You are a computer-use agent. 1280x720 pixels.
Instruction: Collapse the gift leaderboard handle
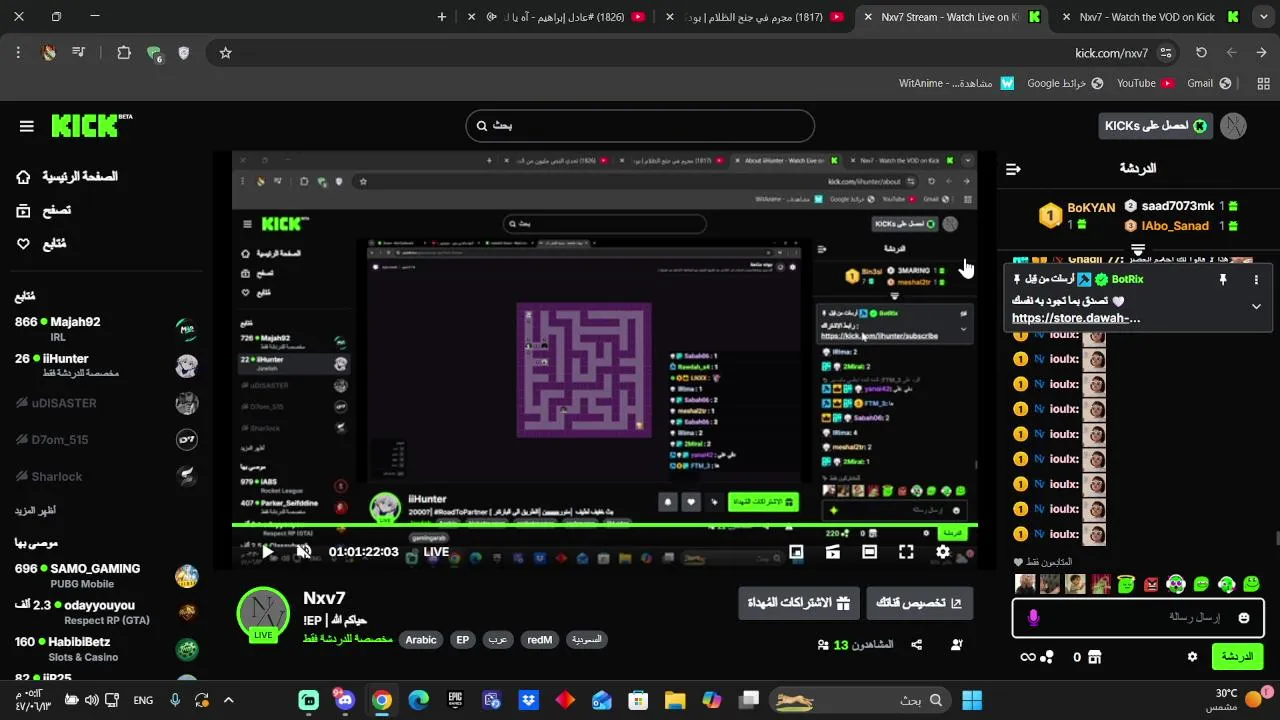click(1138, 249)
